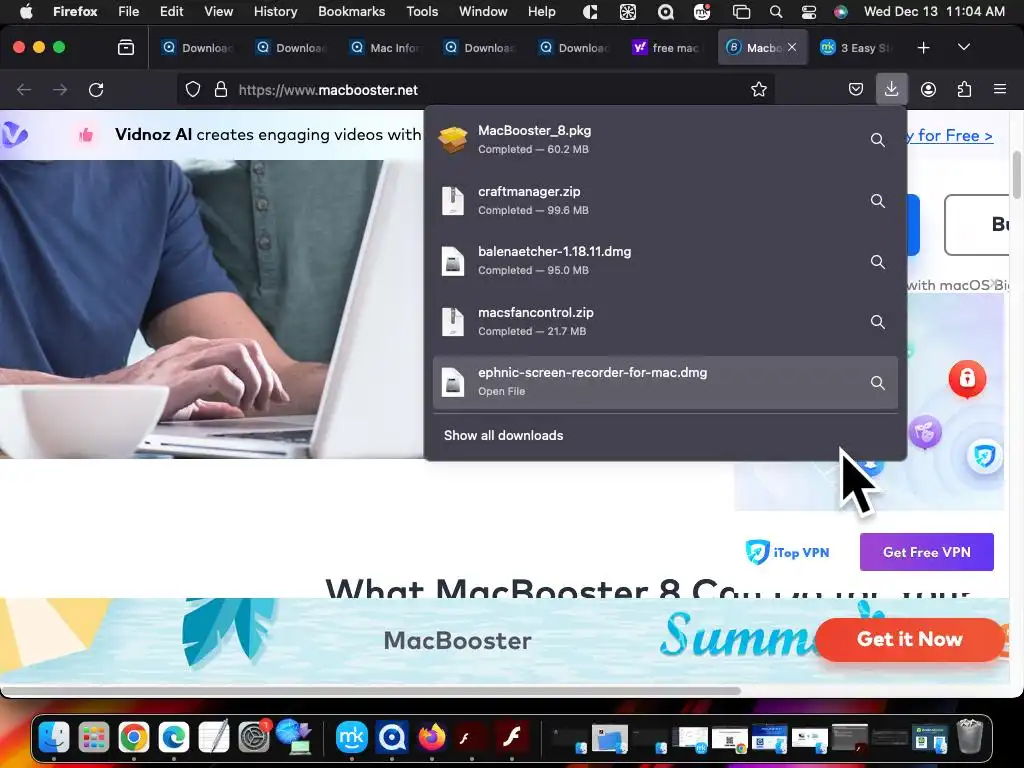Click the Get Free VPN button
Image resolution: width=1024 pixels, height=768 pixels.
coord(927,552)
